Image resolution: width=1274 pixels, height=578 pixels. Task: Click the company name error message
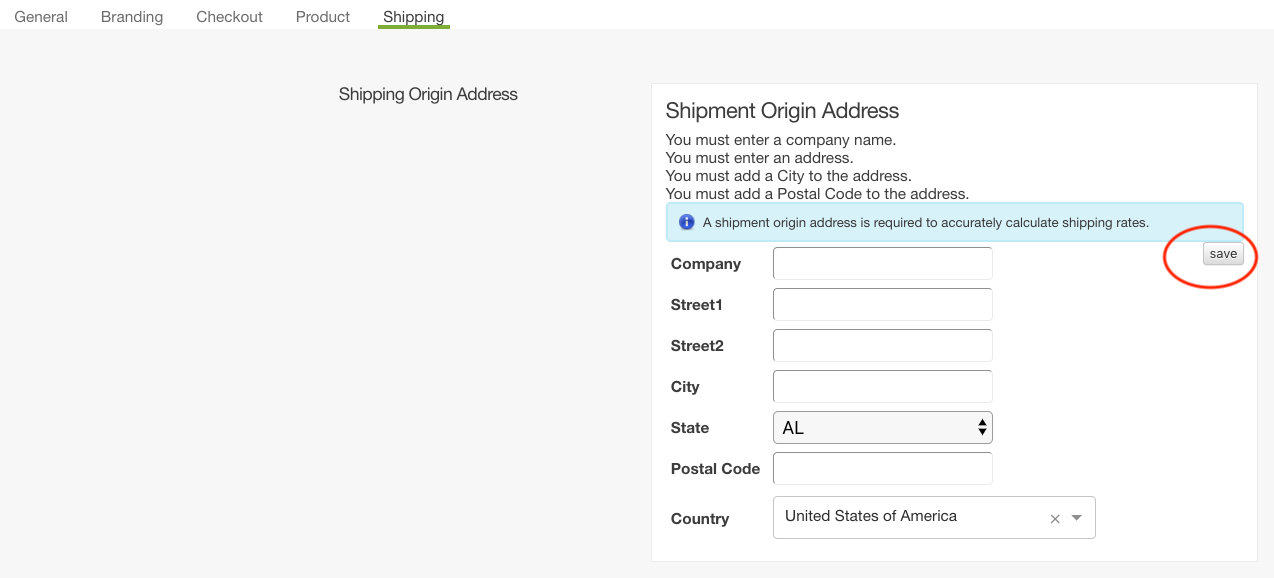tap(780, 140)
